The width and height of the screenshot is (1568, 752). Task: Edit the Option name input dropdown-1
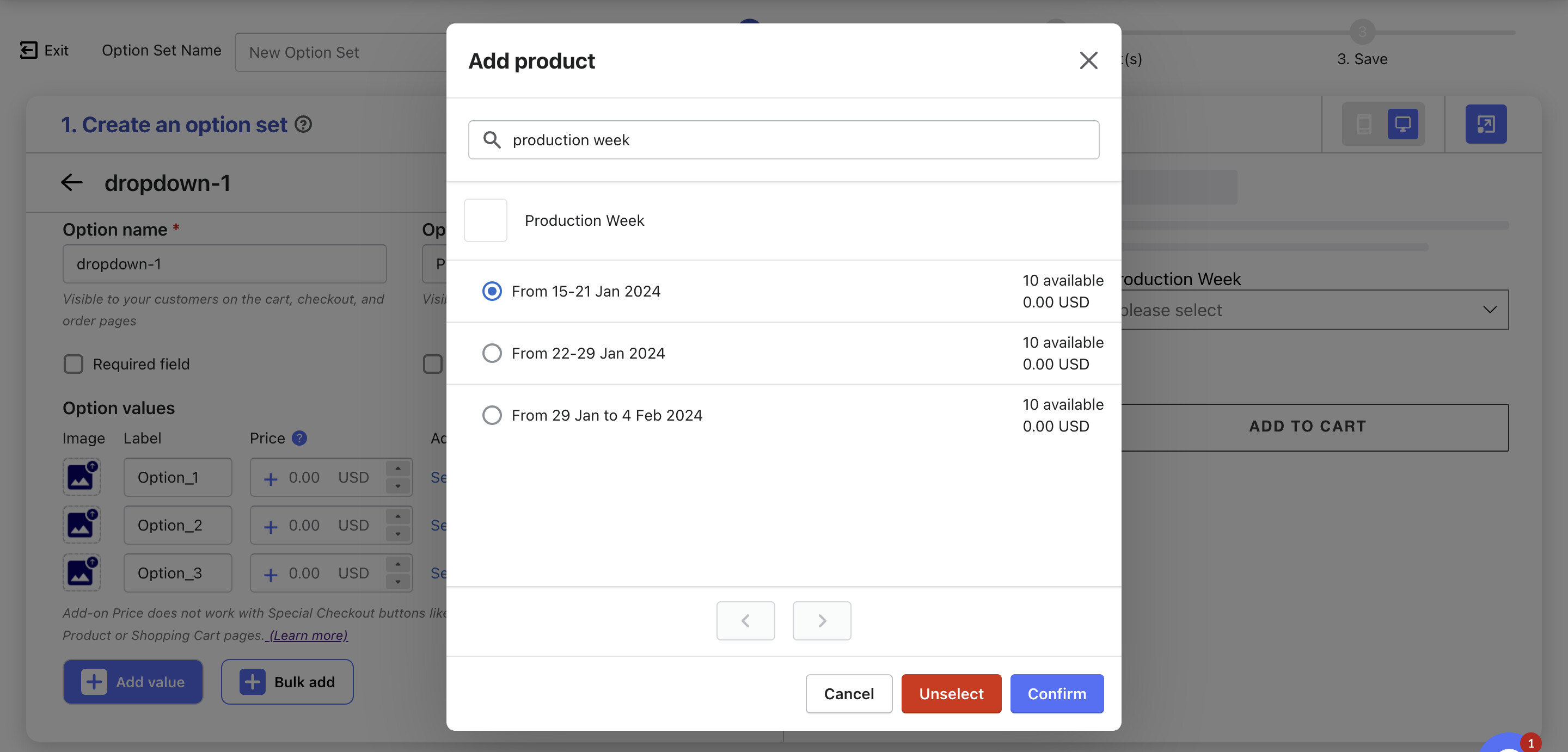pos(225,264)
